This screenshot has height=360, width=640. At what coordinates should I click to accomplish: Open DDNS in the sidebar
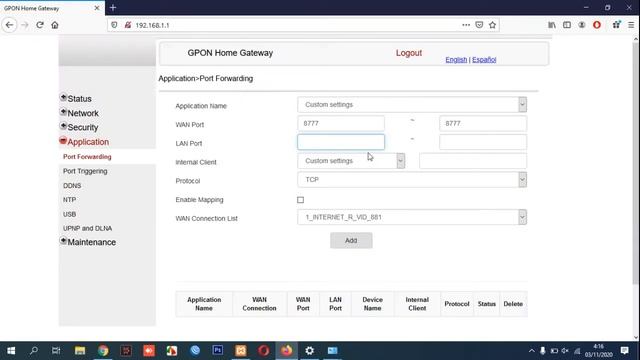coord(72,186)
